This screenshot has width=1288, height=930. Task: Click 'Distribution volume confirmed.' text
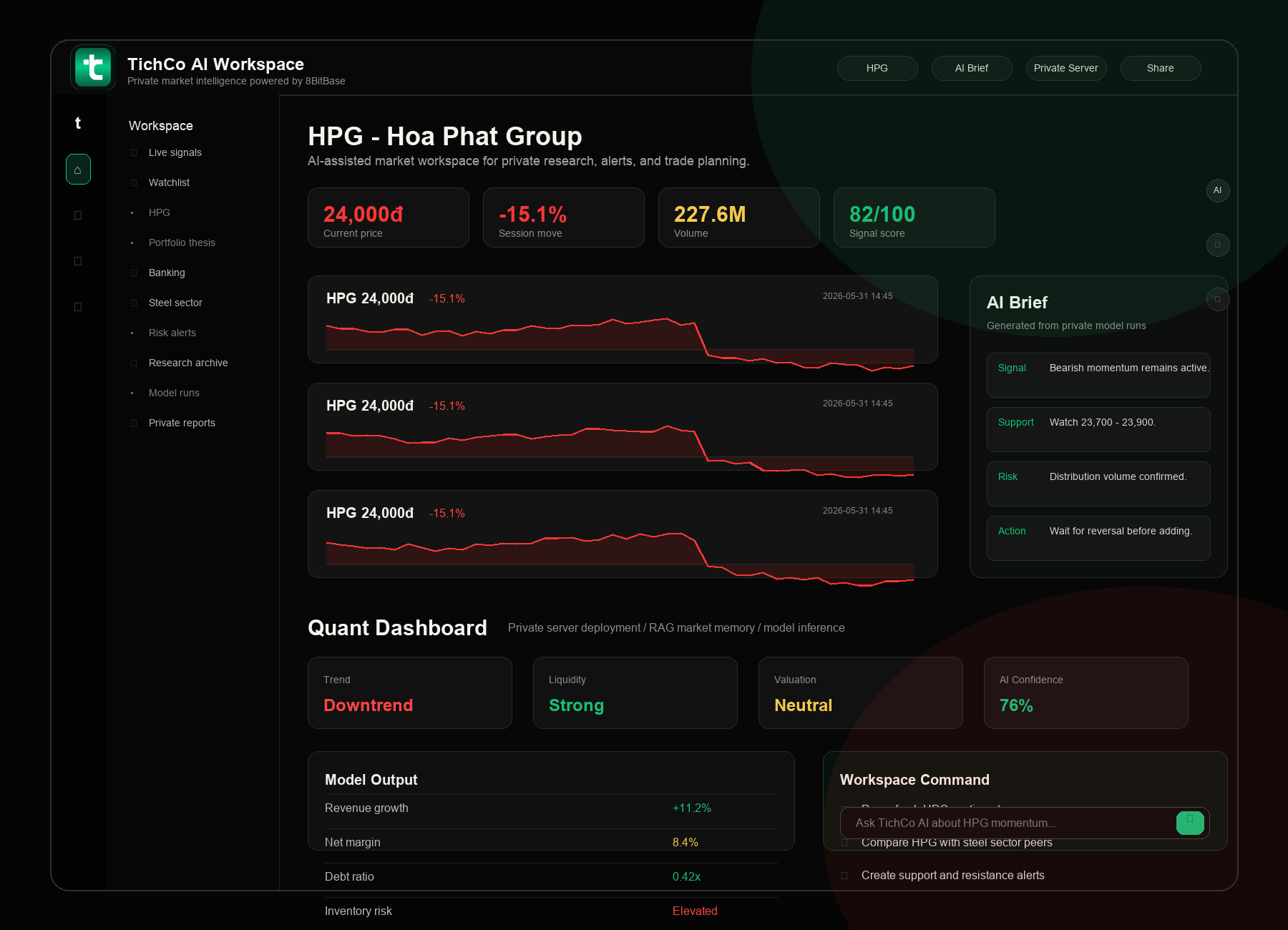pyautogui.click(x=1118, y=476)
